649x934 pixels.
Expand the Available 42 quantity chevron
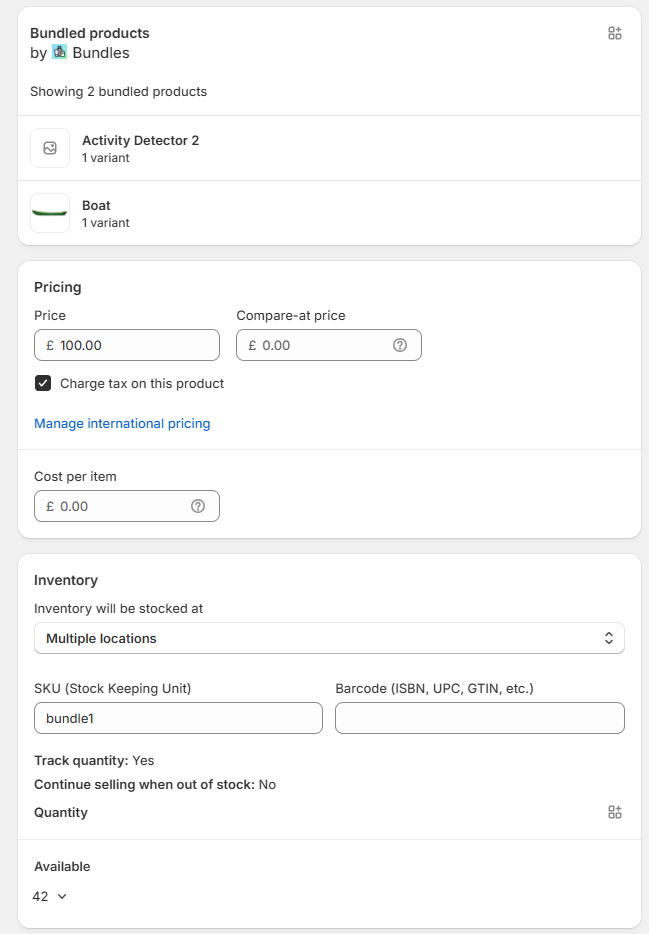[62, 896]
